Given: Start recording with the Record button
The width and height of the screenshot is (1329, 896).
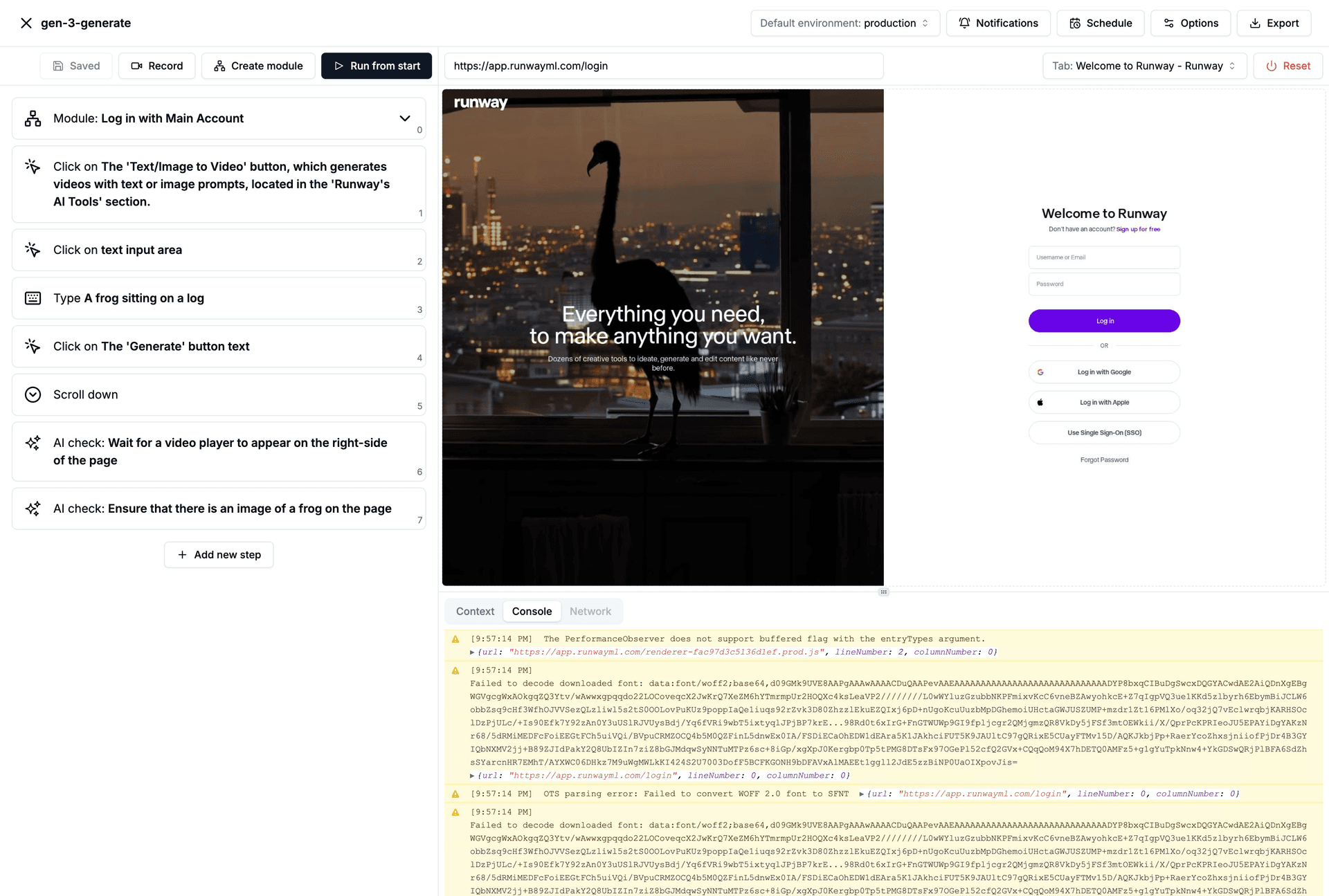Looking at the screenshot, I should [157, 66].
